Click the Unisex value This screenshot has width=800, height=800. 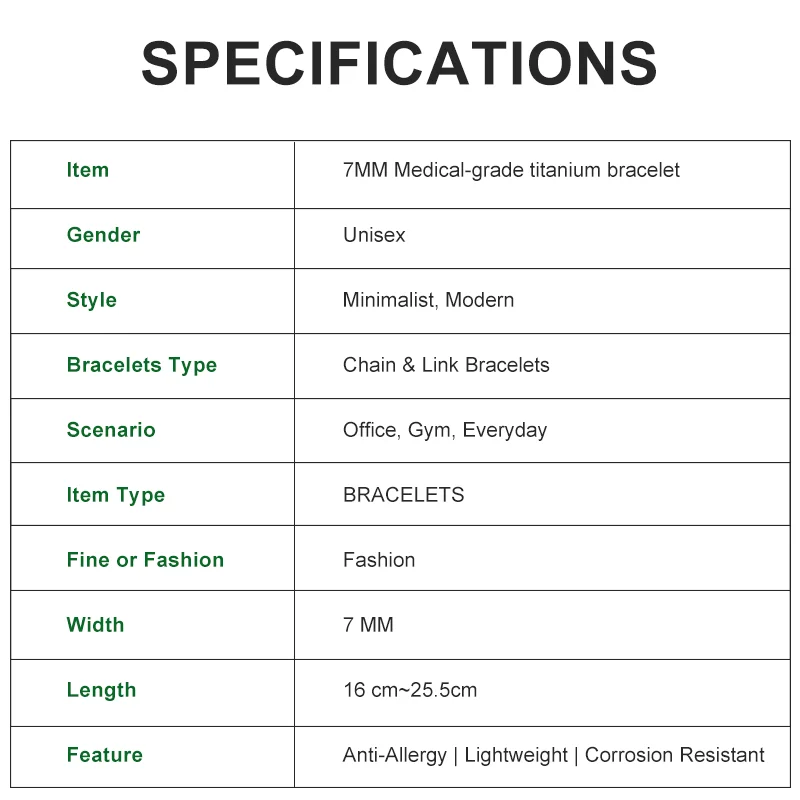coord(374,235)
